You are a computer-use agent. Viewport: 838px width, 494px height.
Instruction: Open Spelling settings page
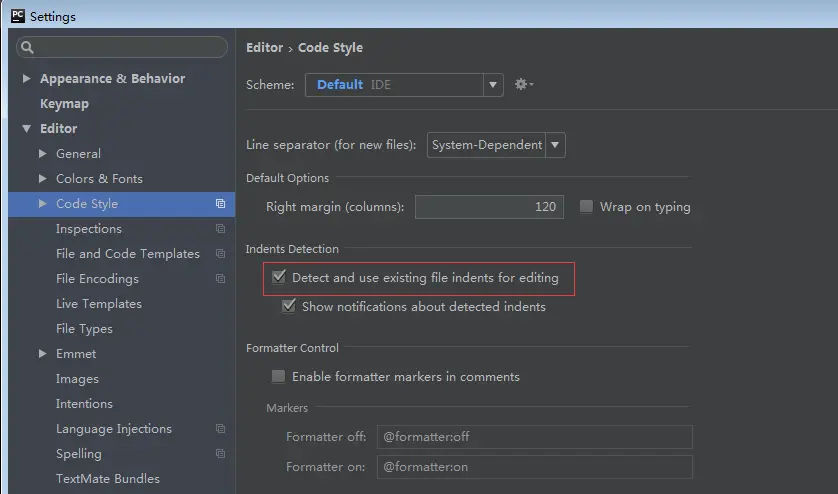[79, 454]
